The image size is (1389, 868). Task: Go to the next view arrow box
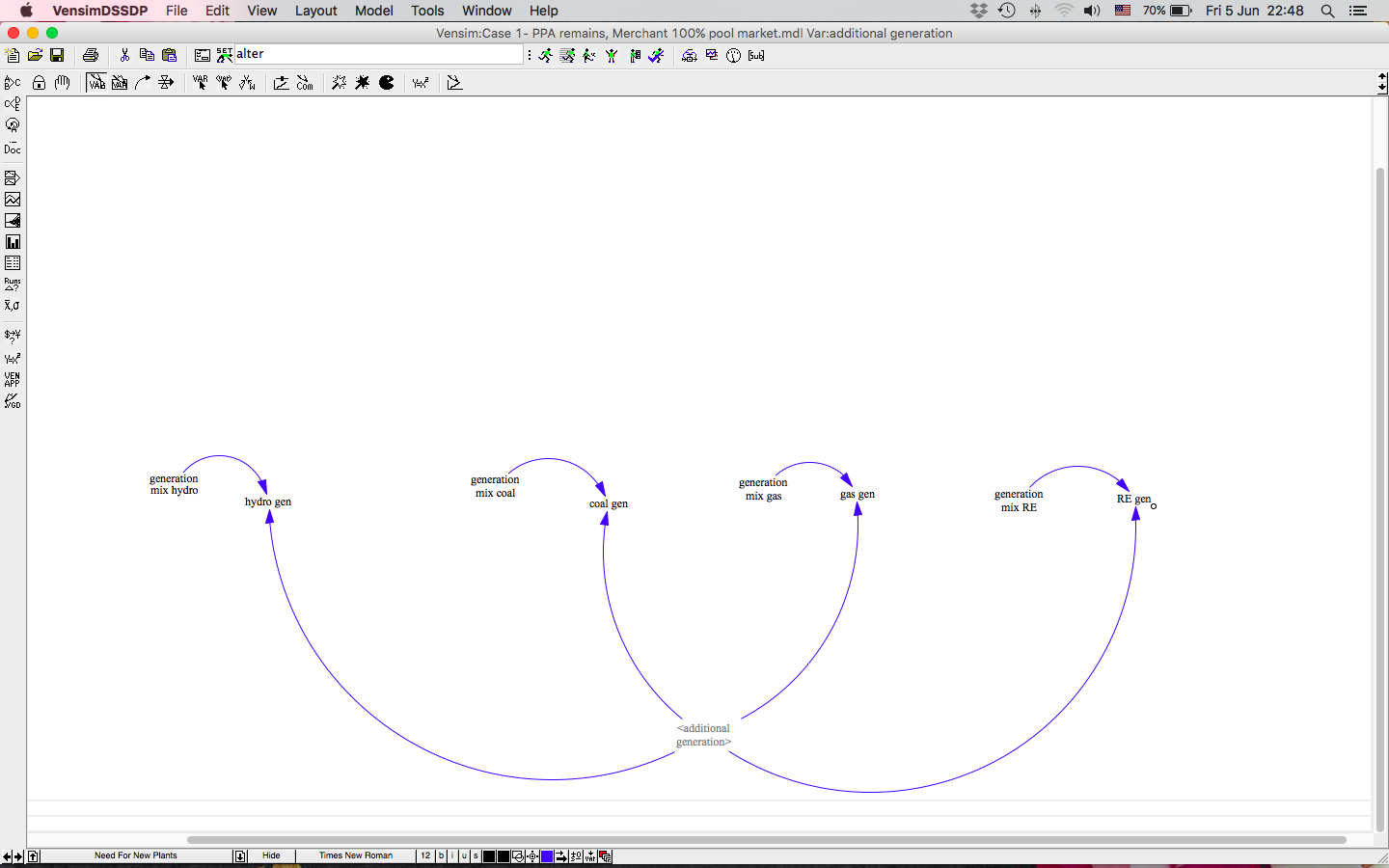(x=241, y=856)
